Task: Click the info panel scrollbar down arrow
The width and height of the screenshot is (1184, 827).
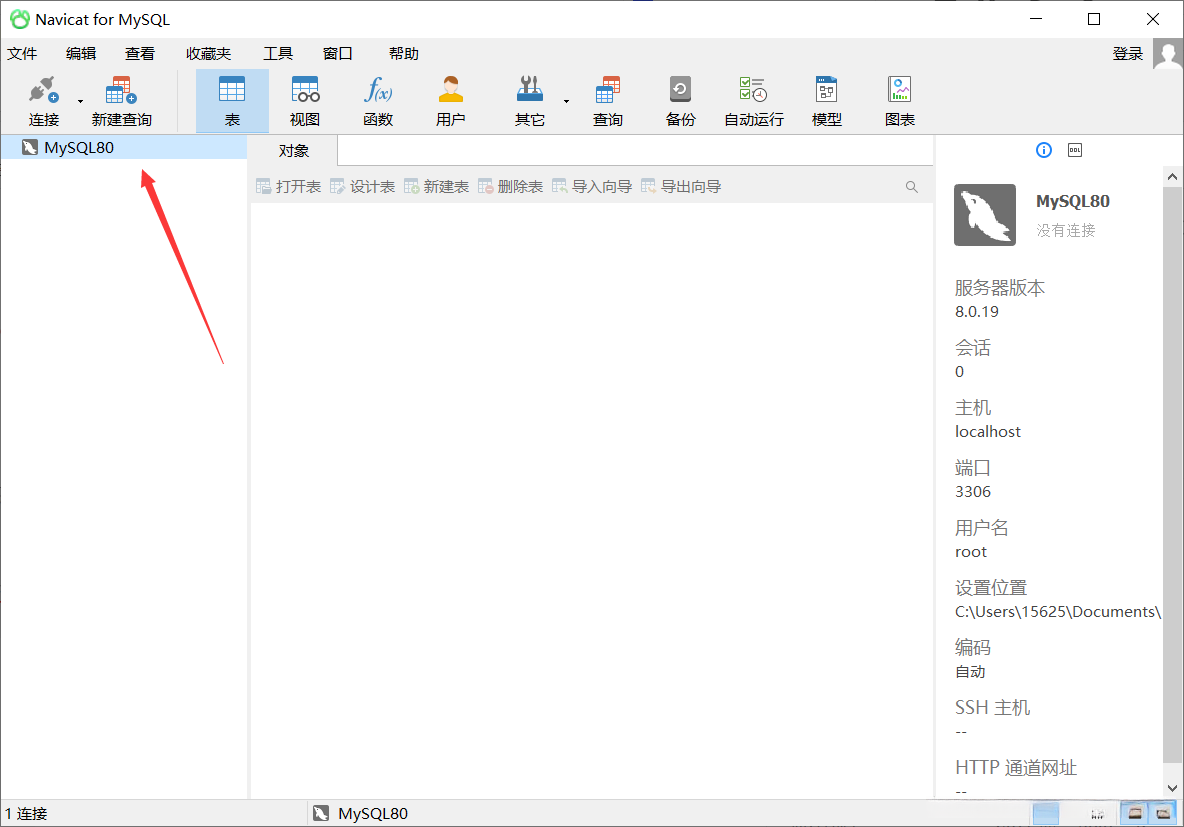Action: [1172, 788]
